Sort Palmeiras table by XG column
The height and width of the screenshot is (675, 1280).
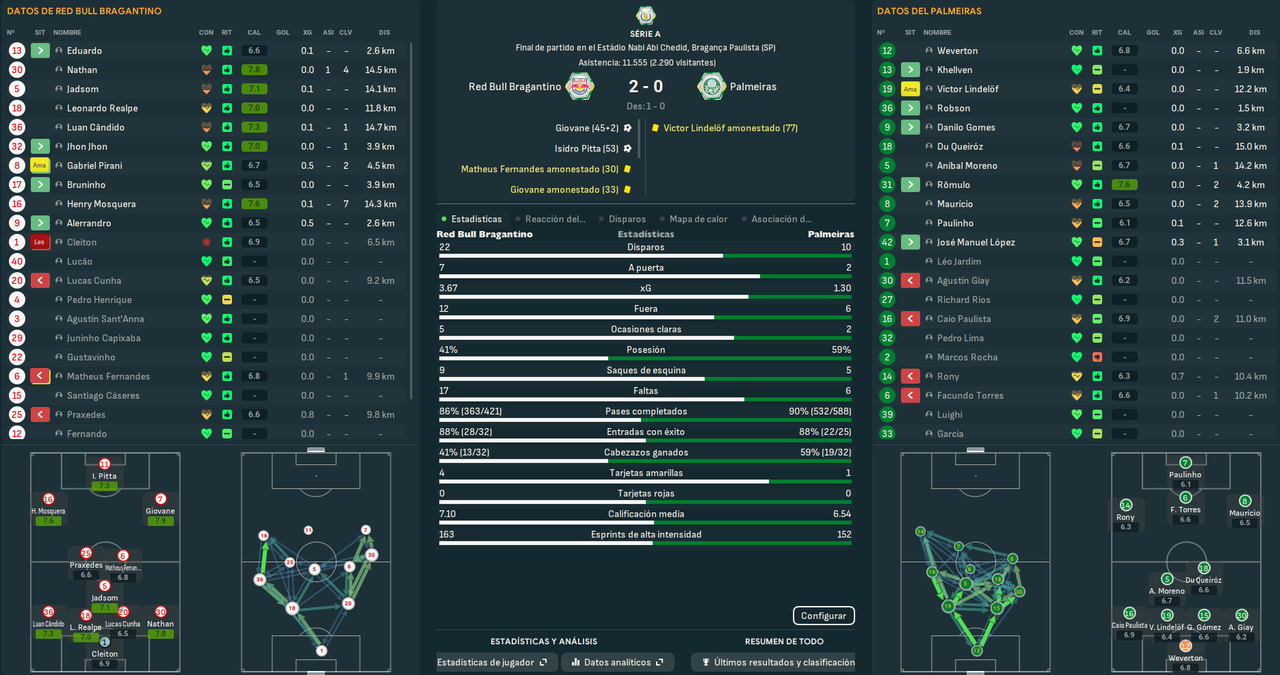(x=1177, y=33)
